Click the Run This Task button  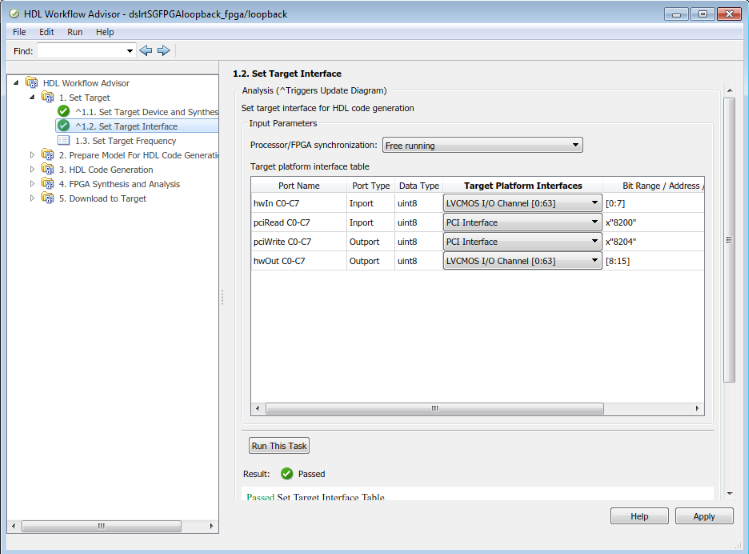pyautogui.click(x=279, y=446)
